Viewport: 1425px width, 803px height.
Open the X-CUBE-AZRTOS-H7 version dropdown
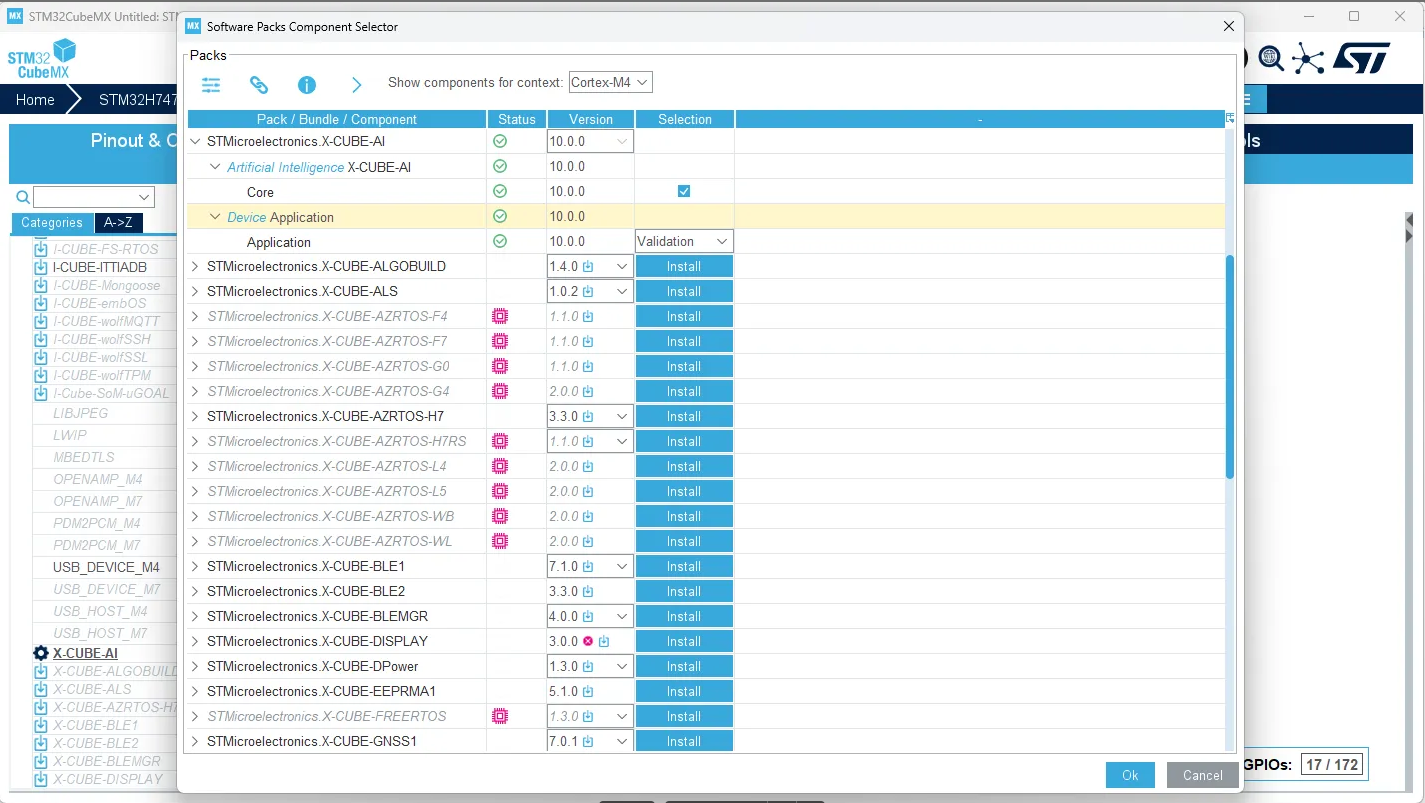(x=623, y=416)
